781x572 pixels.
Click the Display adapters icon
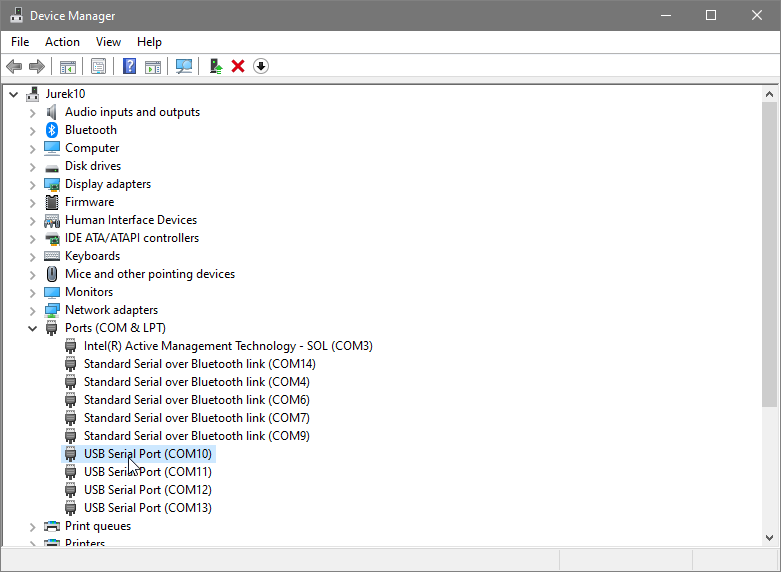click(52, 184)
